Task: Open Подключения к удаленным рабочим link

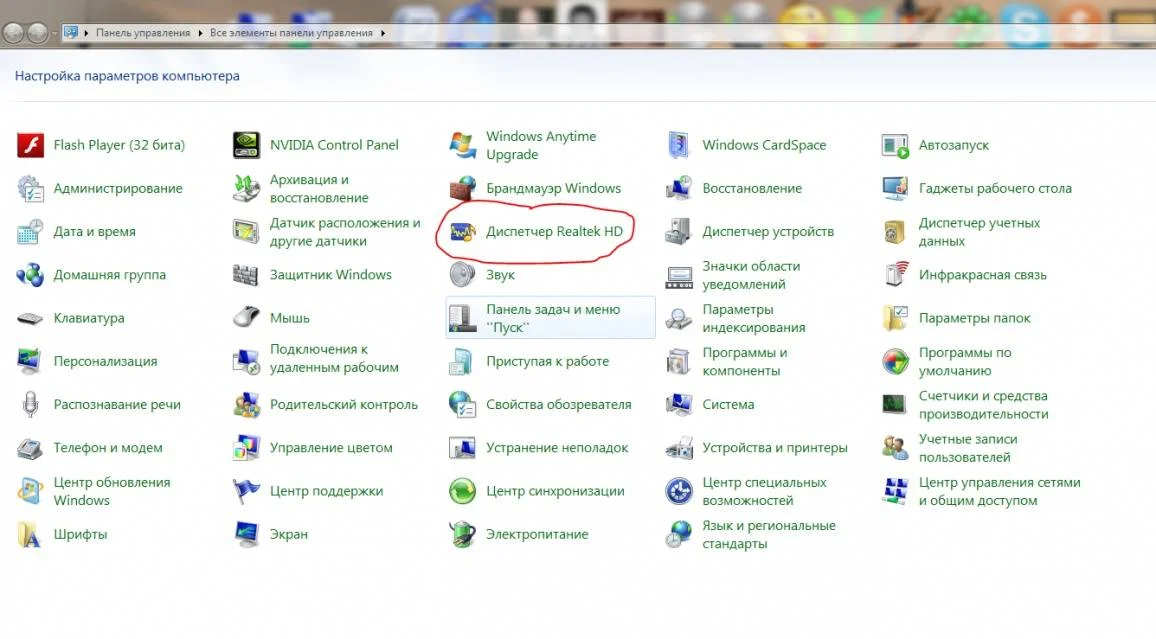Action: 334,358
